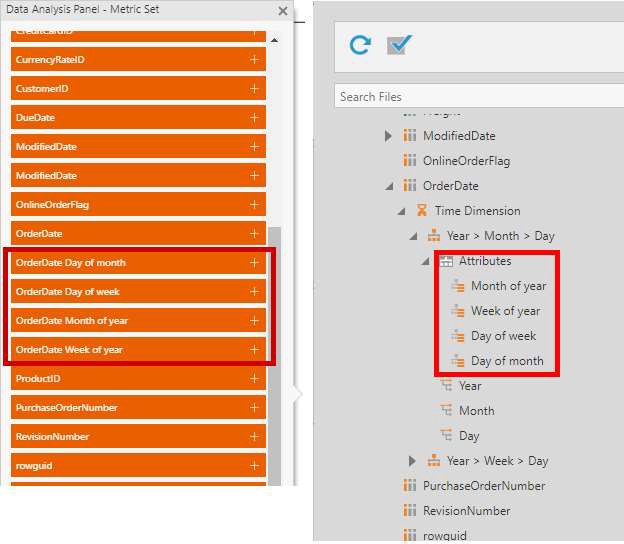Click the OnlineOrderFlag column icon
The width and height of the screenshot is (624, 544).
(x=409, y=161)
